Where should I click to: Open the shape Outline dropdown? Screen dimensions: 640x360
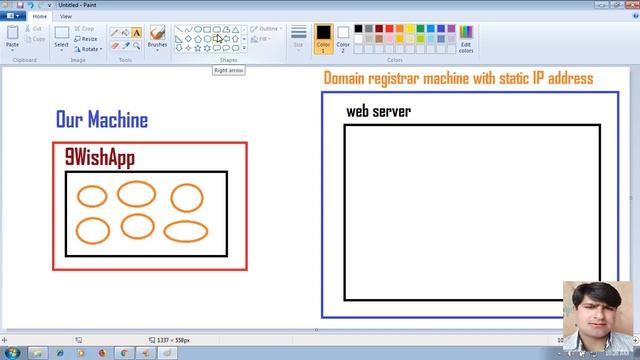[266, 29]
